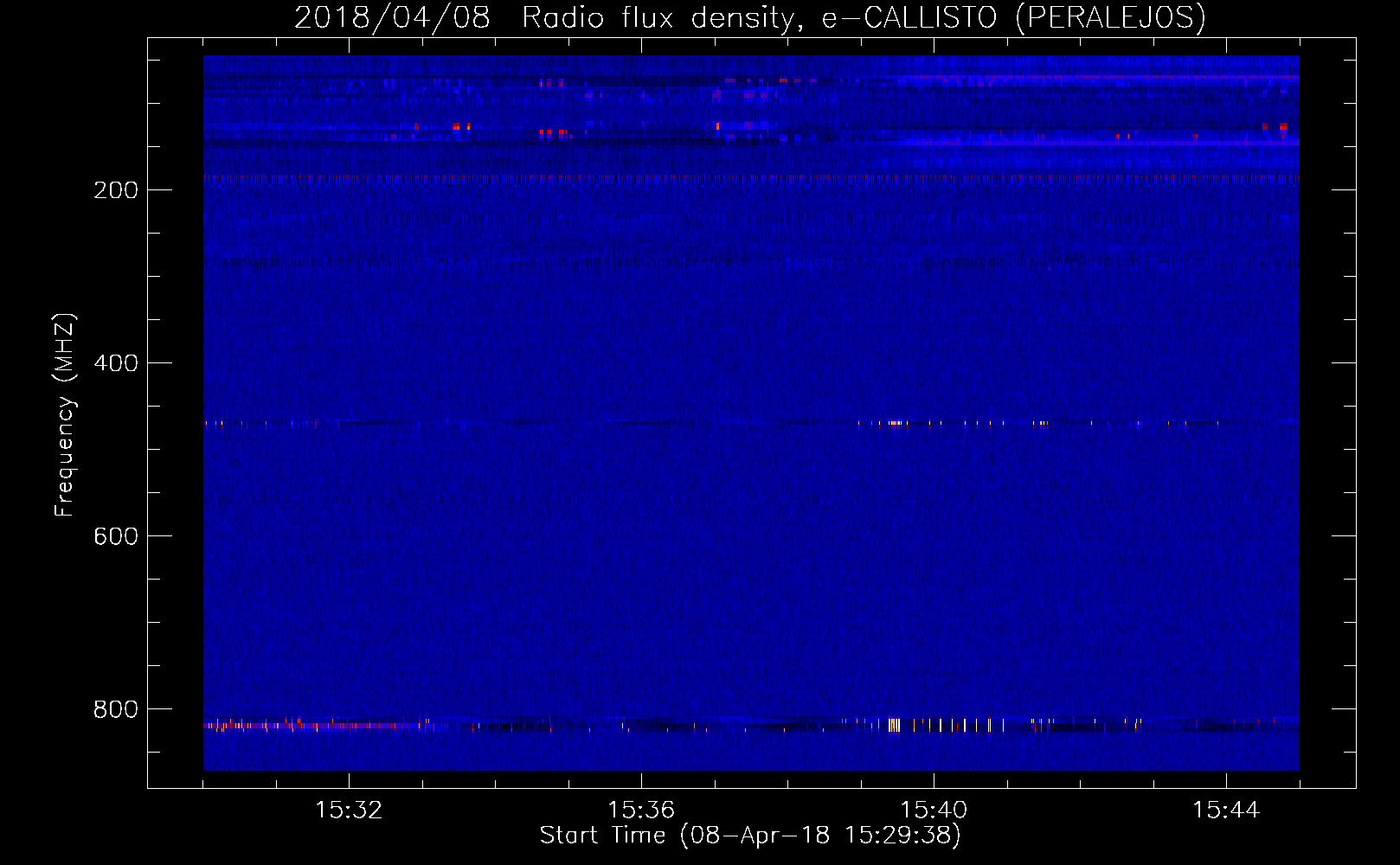The image size is (1400, 865).
Task: Click the 'Start Time (08-Apr-18 15:29:38)' label
Action: (x=750, y=836)
